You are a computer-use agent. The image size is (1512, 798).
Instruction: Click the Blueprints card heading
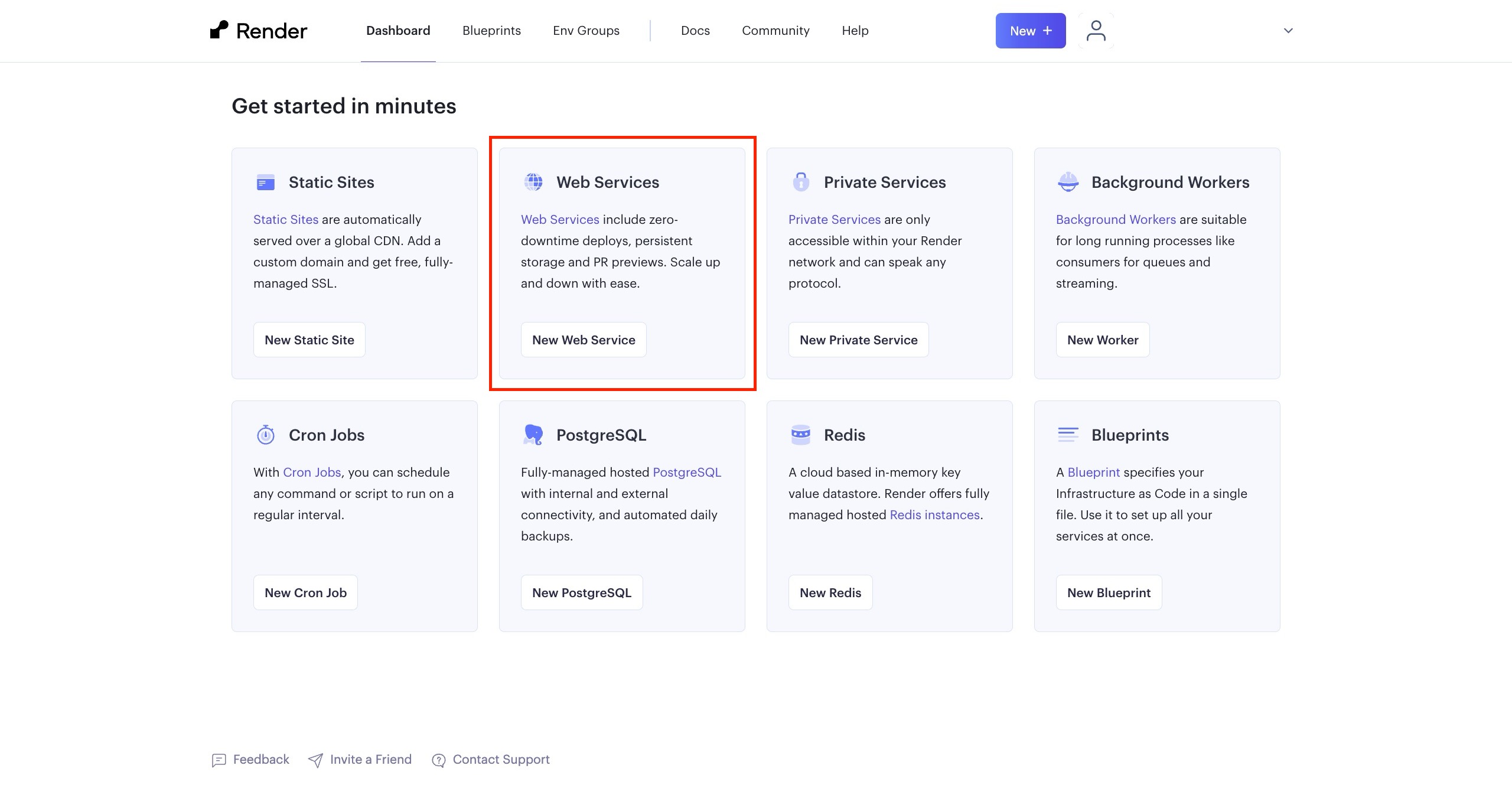[x=1130, y=435]
